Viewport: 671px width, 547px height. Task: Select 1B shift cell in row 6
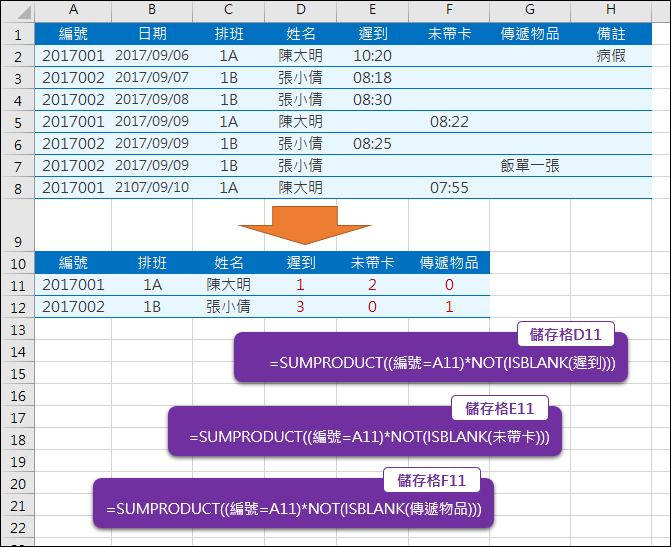tap(229, 144)
